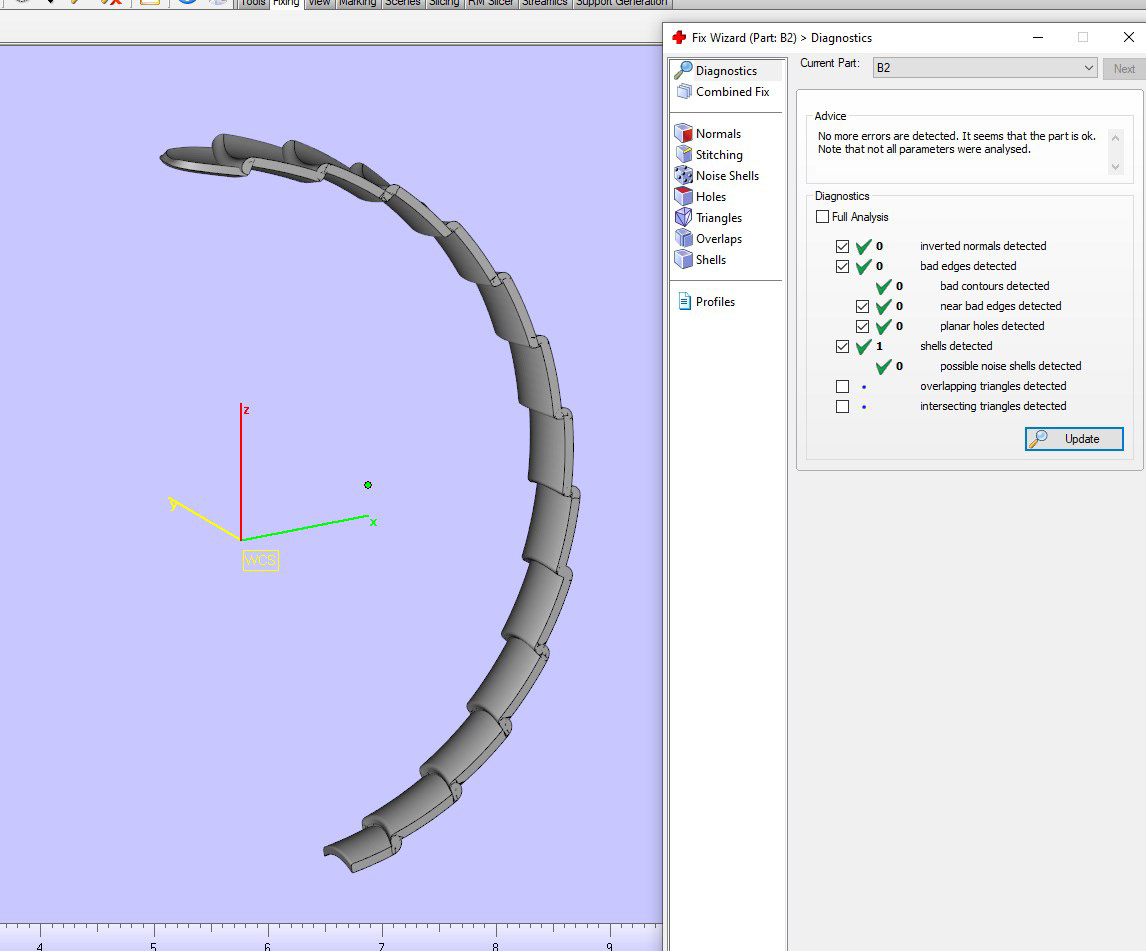Switch to the Marking tab
The image size is (1146, 951).
(x=357, y=3)
